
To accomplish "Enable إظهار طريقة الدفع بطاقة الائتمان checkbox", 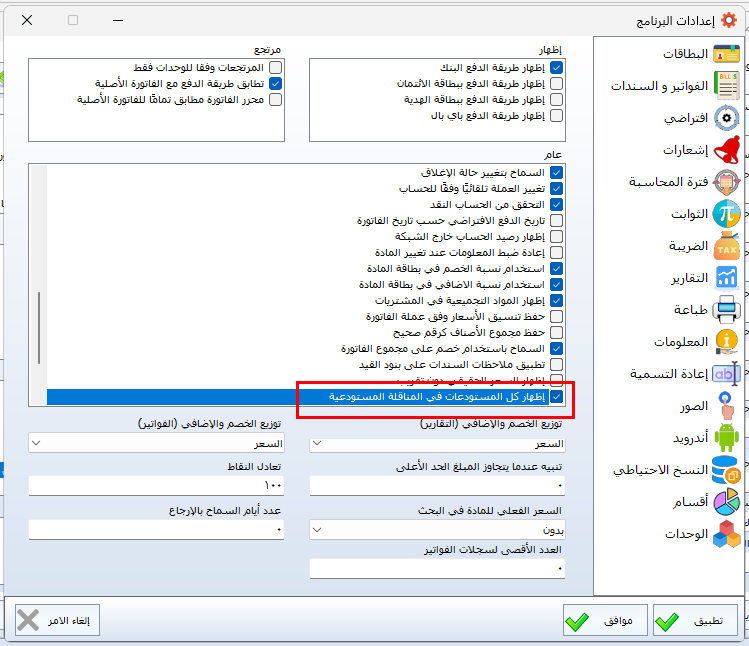I will point(556,84).
